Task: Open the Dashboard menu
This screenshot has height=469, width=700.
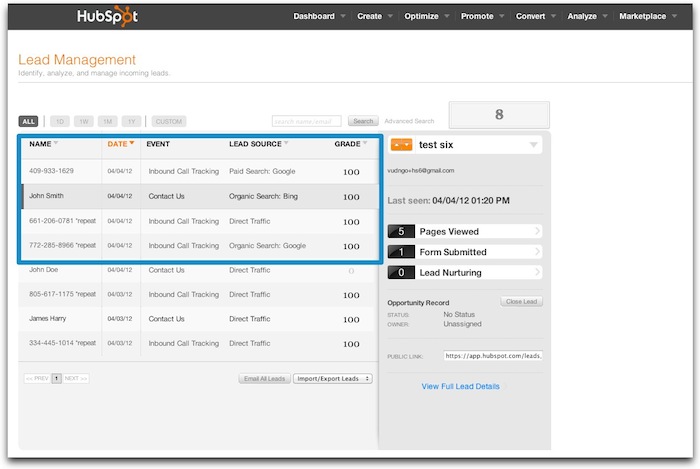Action: (x=319, y=16)
